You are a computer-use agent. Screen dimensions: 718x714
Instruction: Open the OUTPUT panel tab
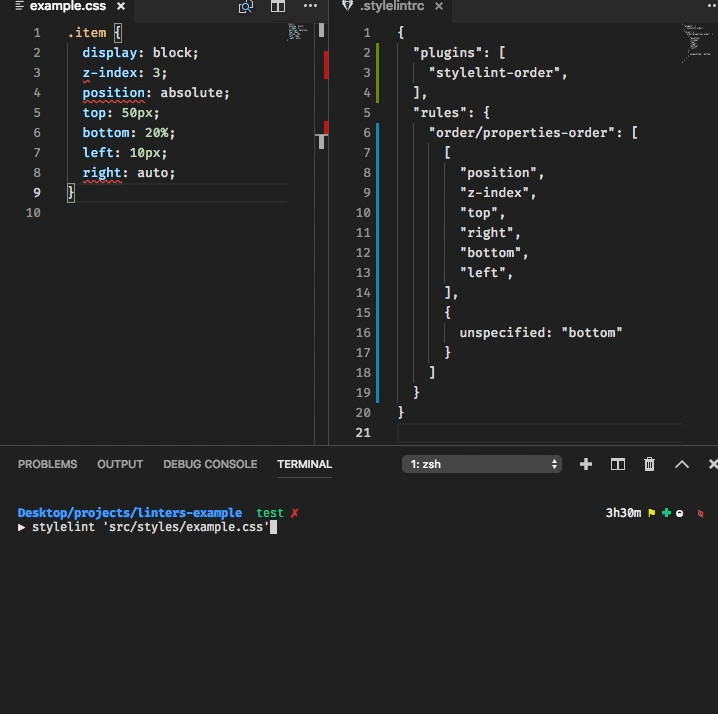tap(120, 464)
